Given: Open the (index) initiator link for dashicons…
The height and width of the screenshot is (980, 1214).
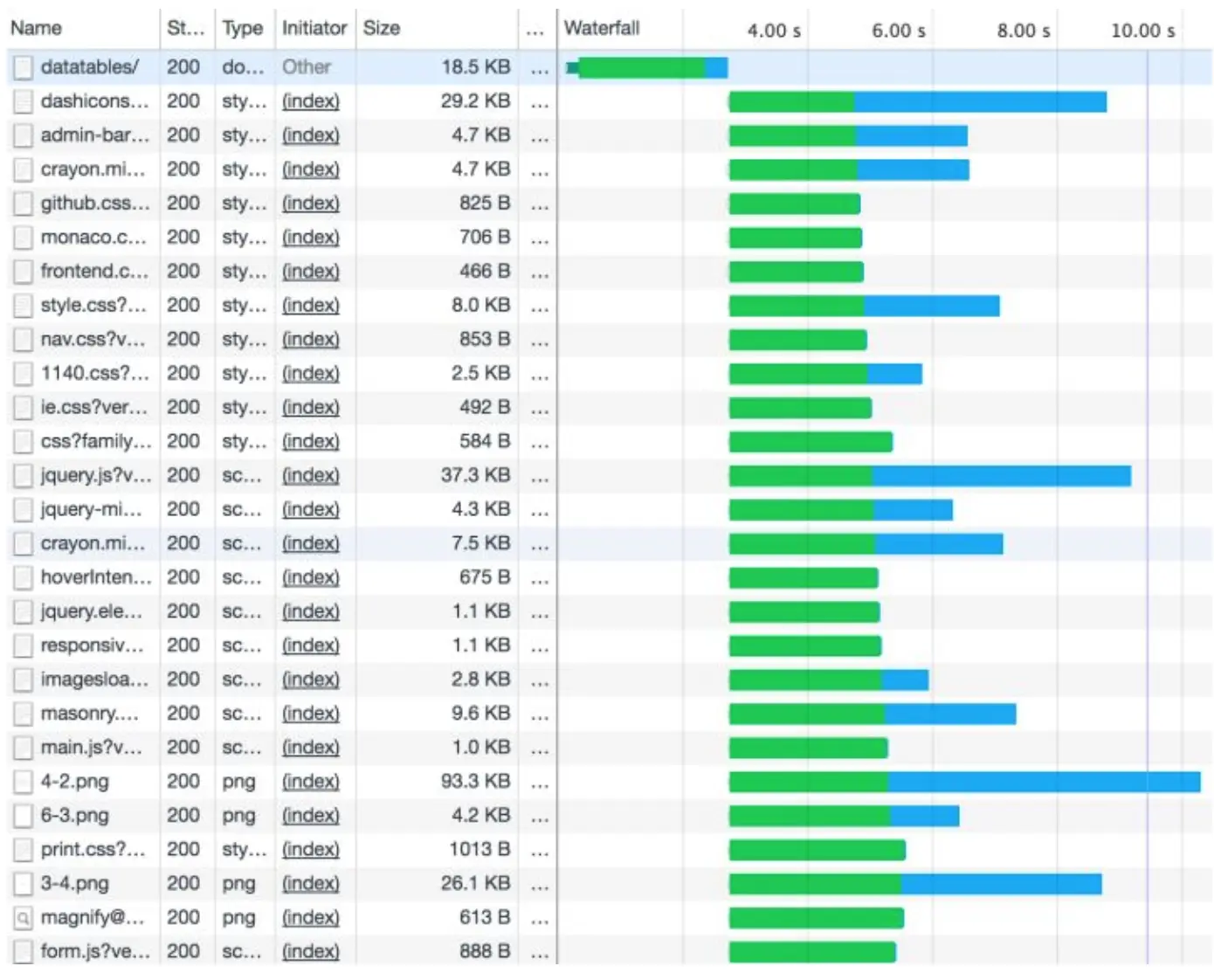Looking at the screenshot, I should pos(310,101).
